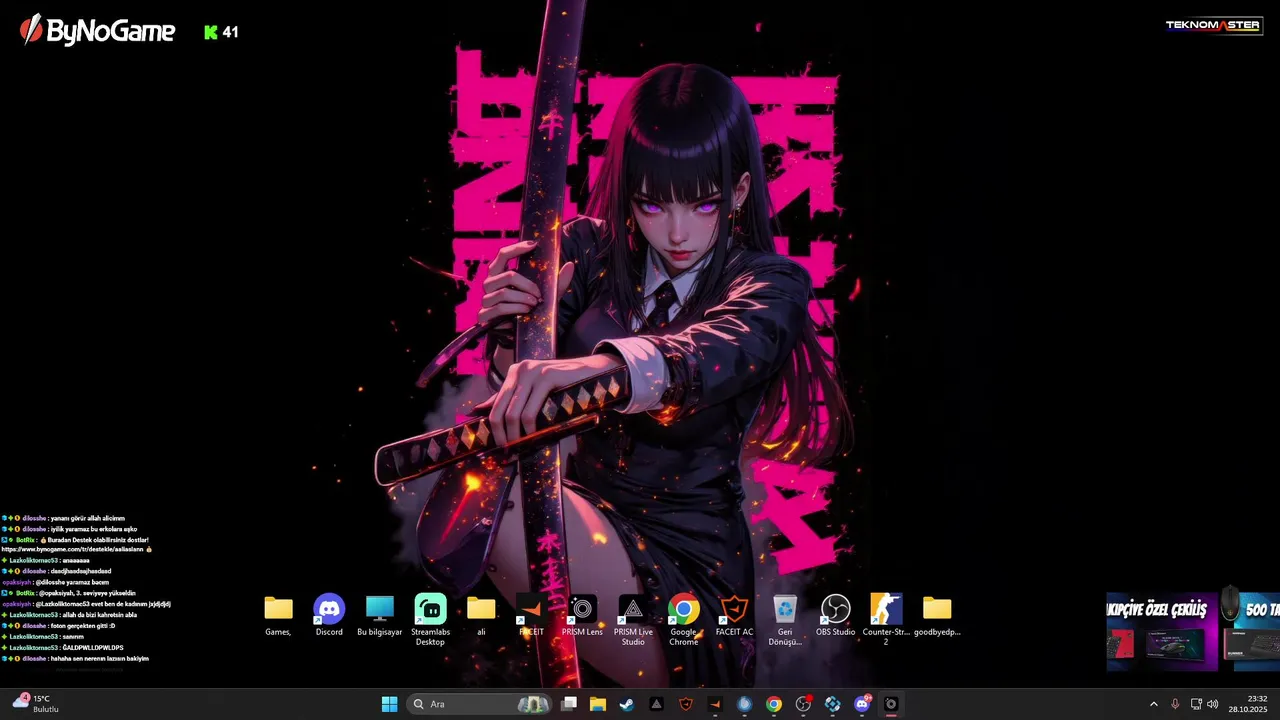Open the Bu bilgisayar desktop icon
This screenshot has height=720, width=1280.
[380, 615]
